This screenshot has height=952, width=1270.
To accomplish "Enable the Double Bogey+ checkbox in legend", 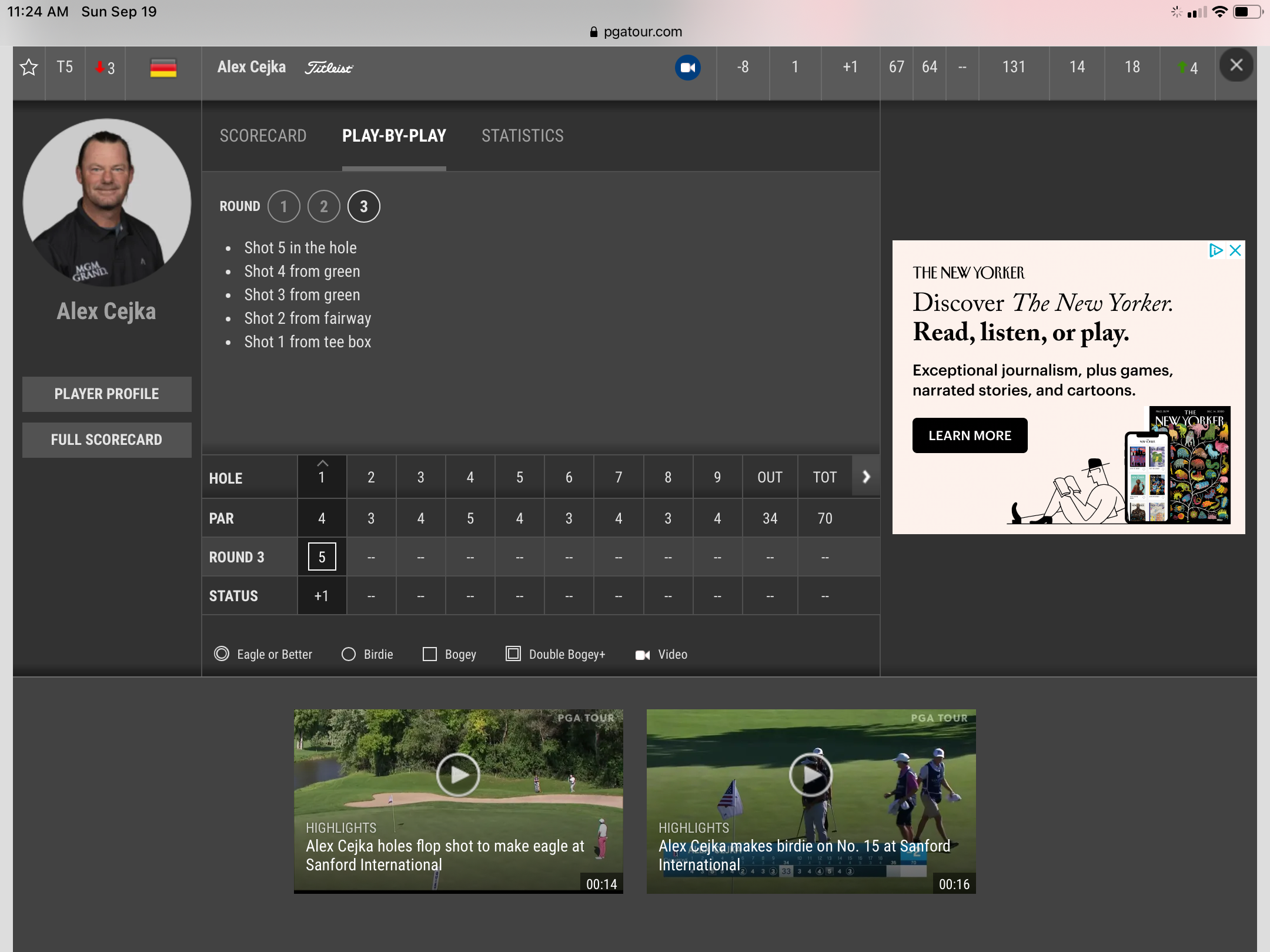I will (513, 654).
